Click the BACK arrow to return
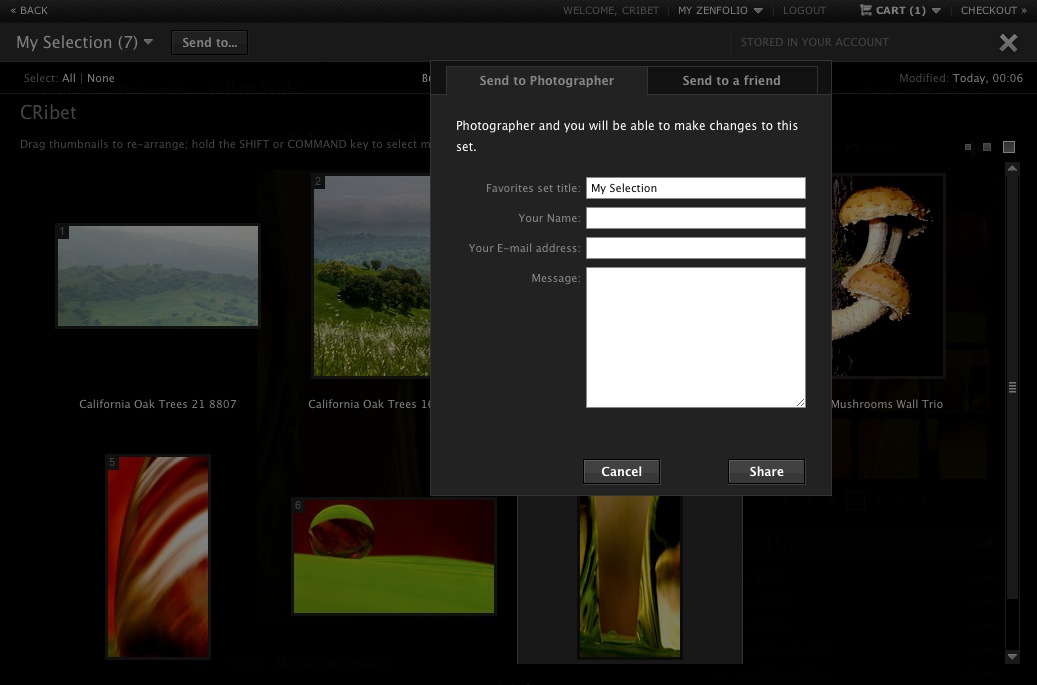 tap(28, 10)
